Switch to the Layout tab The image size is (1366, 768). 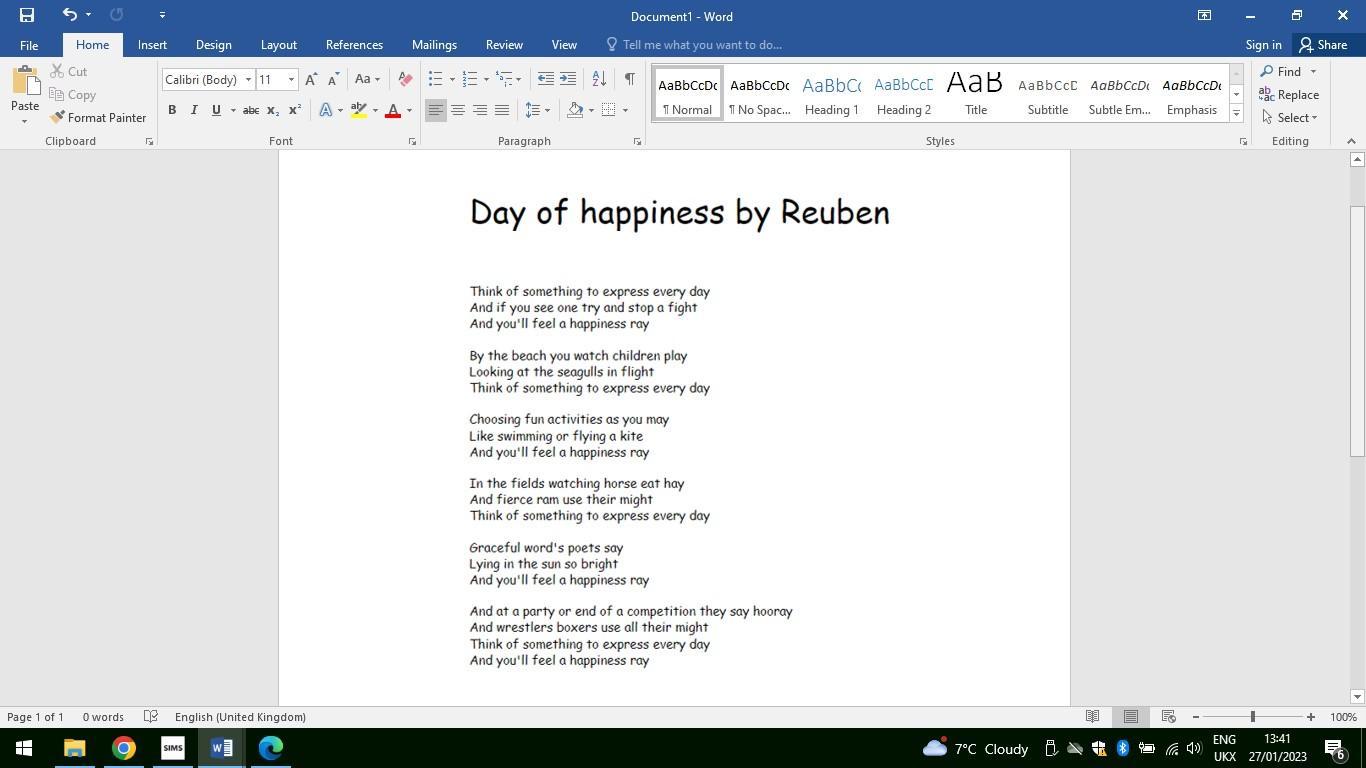[x=278, y=45]
